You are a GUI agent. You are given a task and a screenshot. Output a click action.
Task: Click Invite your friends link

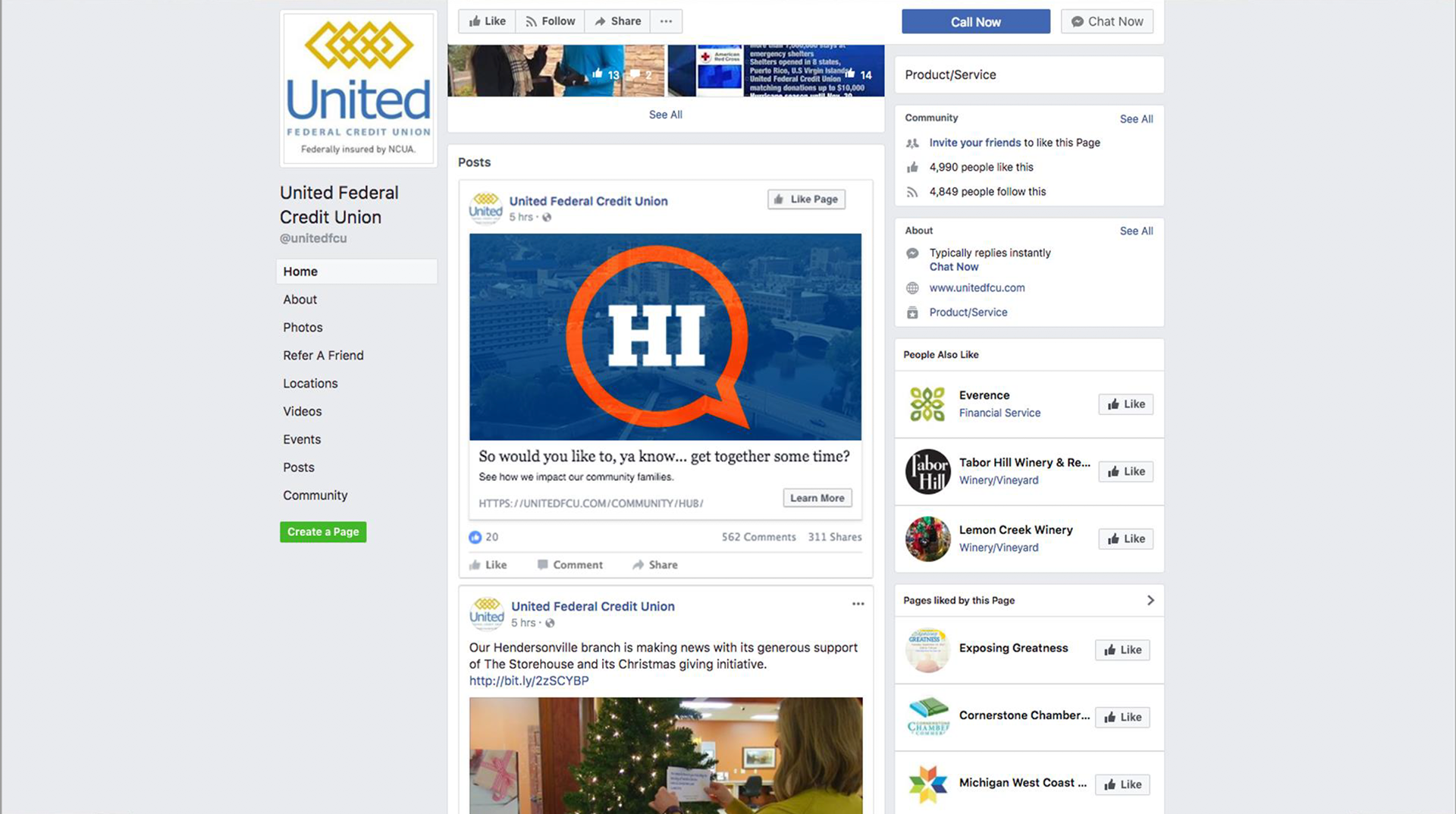point(974,143)
